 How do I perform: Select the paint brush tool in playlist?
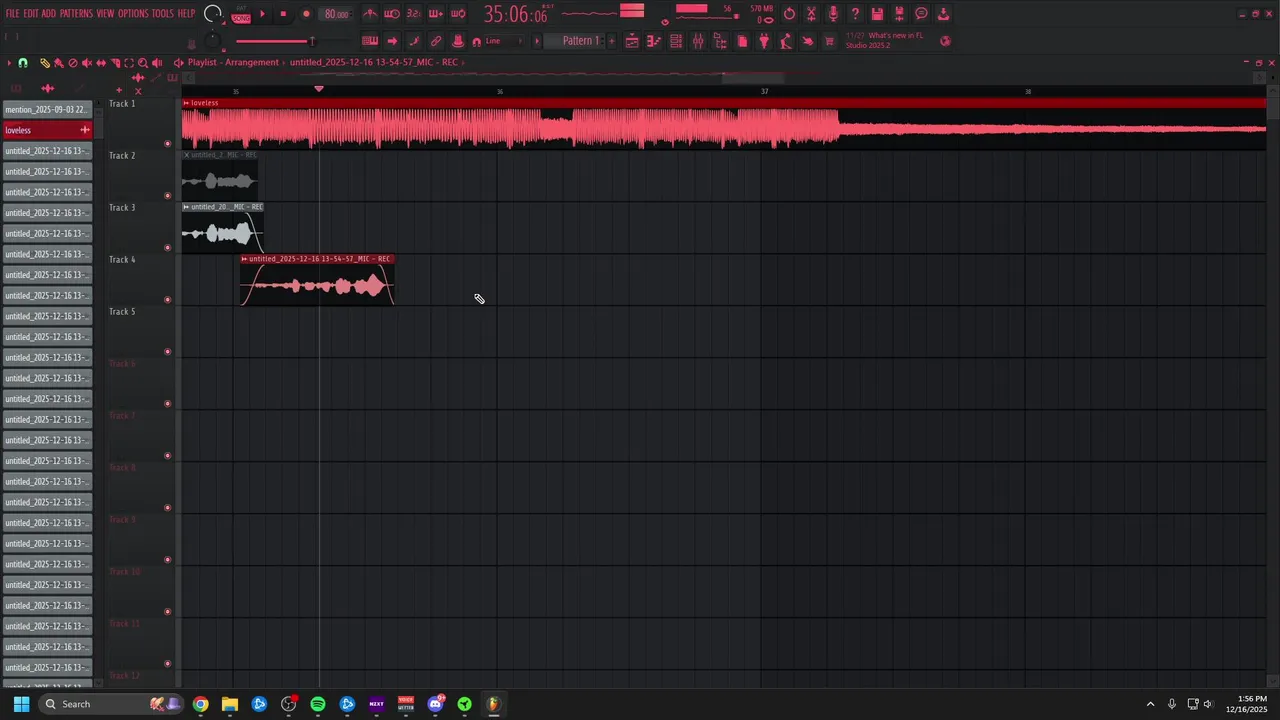point(59,63)
